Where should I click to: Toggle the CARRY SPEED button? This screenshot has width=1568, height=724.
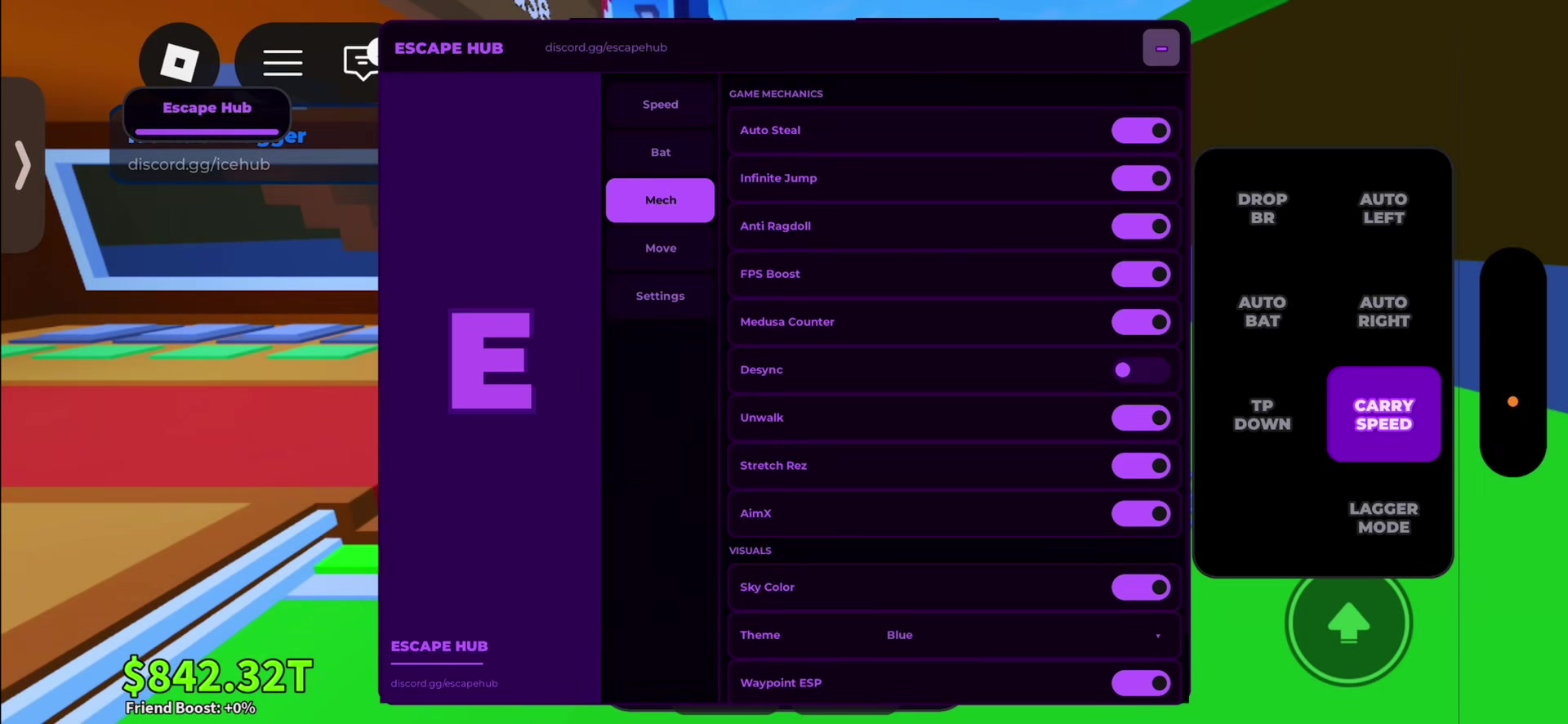click(1383, 414)
